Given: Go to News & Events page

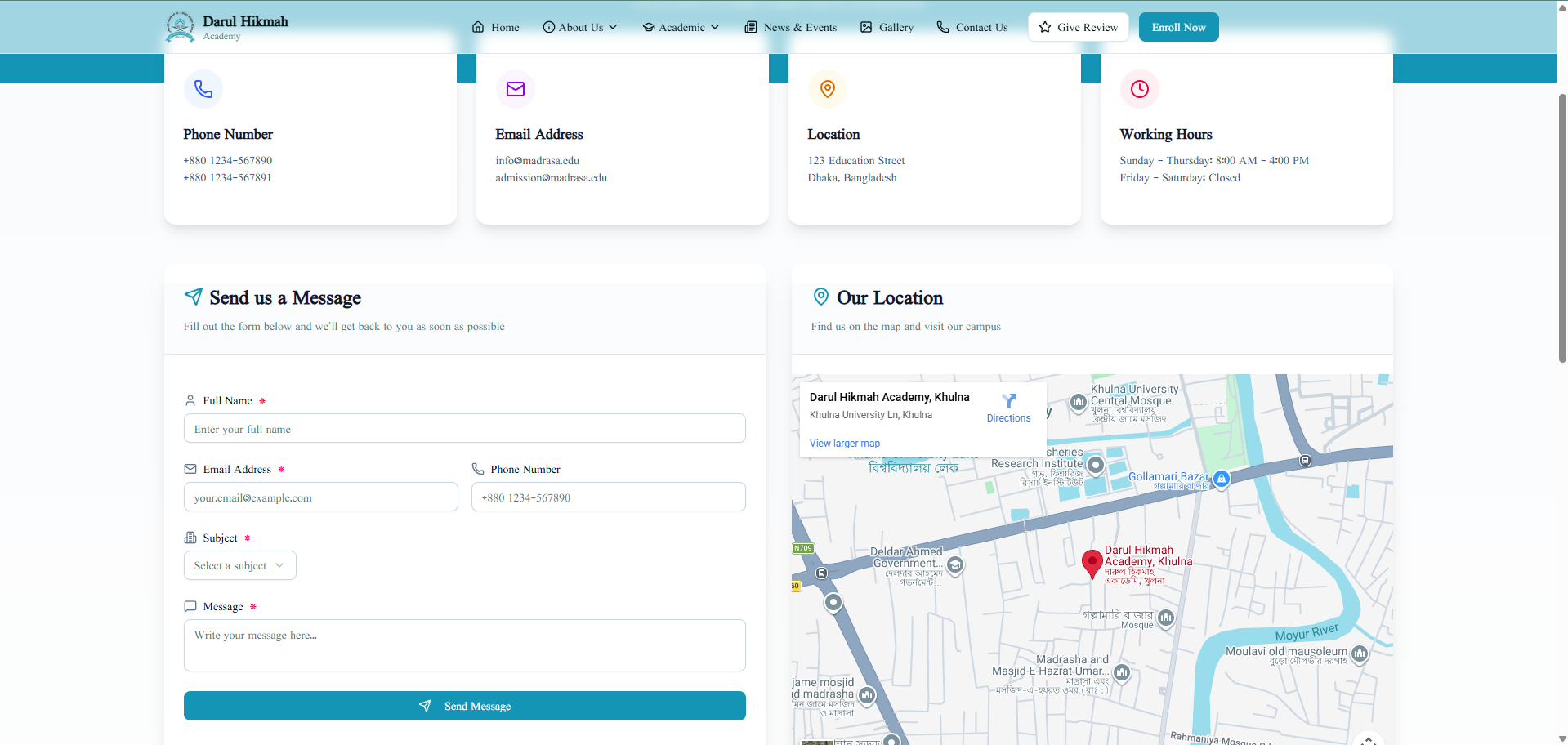Looking at the screenshot, I should [791, 27].
